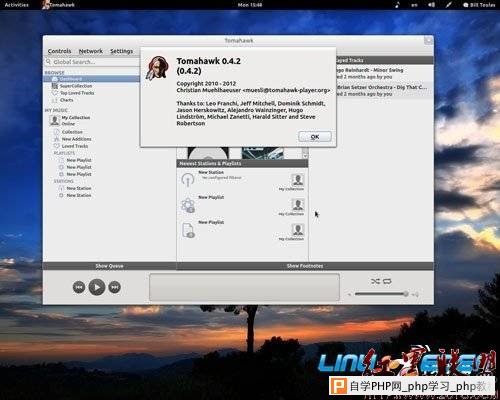The image size is (500, 400).
Task: Open the Tomahawk app menu in top bar
Action: [x=58, y=5]
